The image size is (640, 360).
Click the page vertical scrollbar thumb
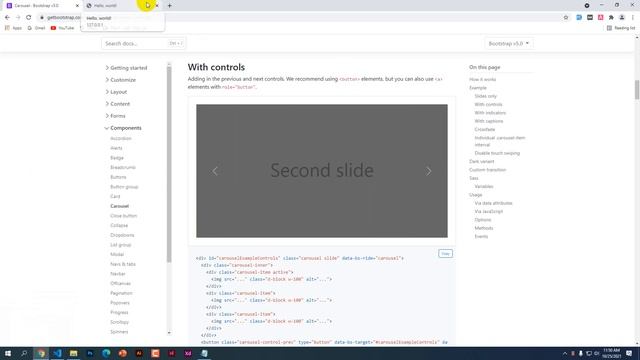637,90
